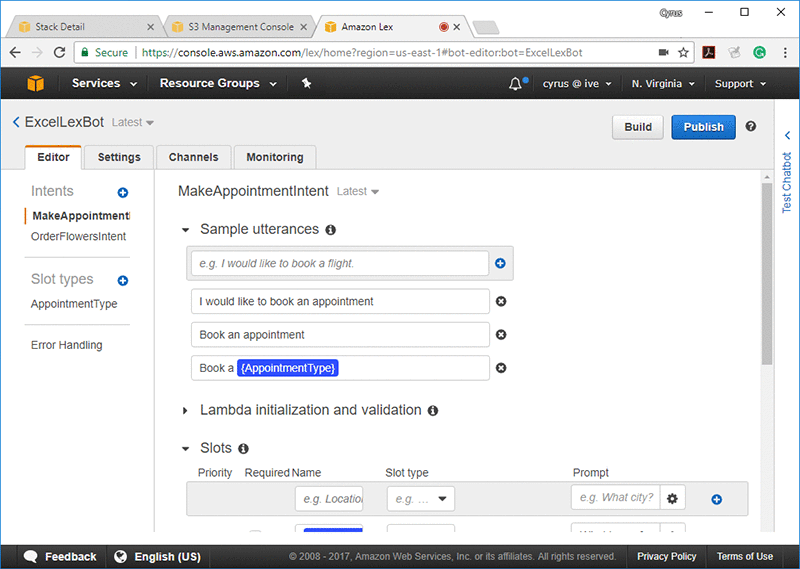The height and width of the screenshot is (569, 800).
Task: Click the Publish button
Action: tap(703, 127)
